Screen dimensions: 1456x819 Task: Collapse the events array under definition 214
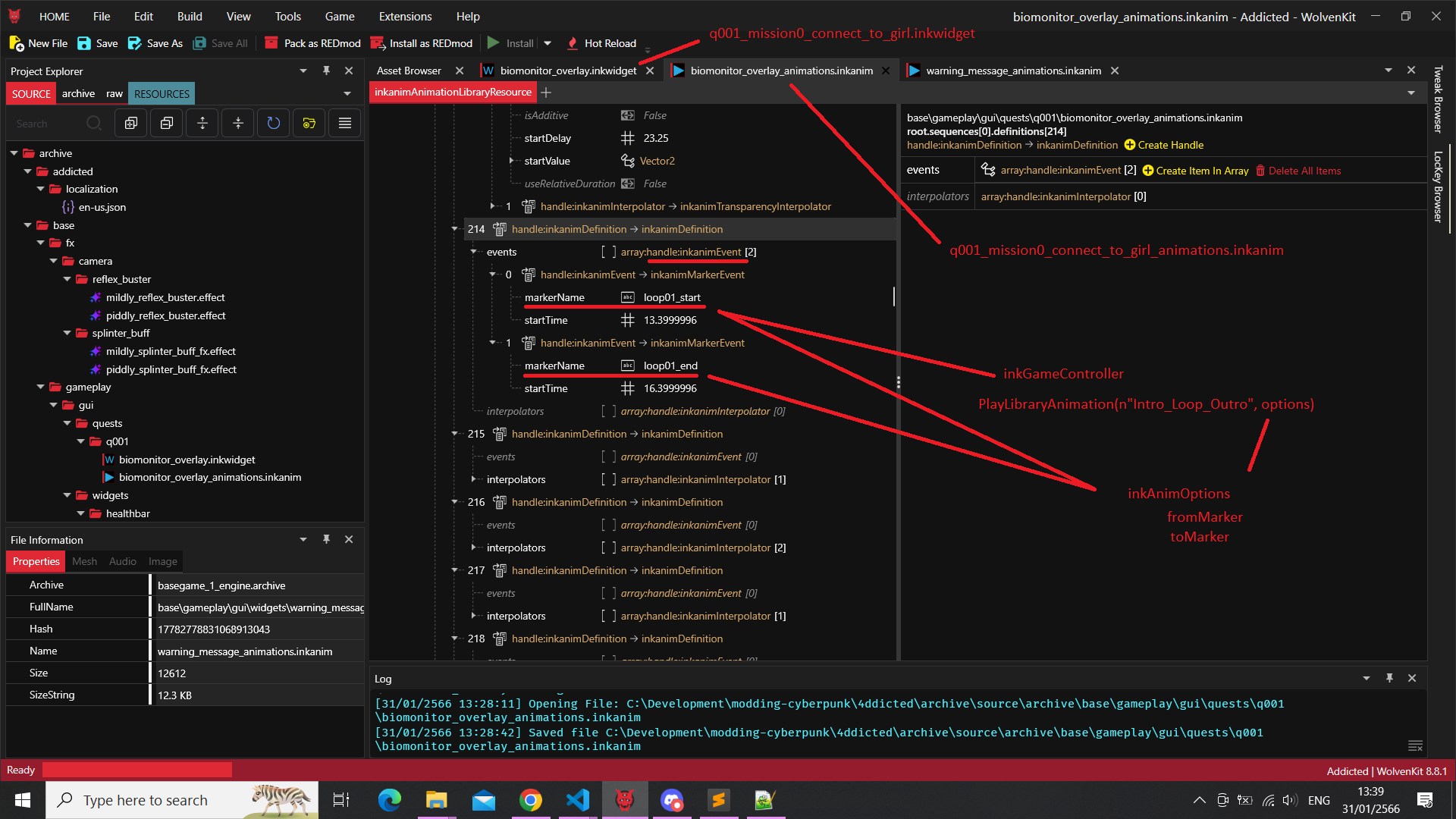point(474,252)
